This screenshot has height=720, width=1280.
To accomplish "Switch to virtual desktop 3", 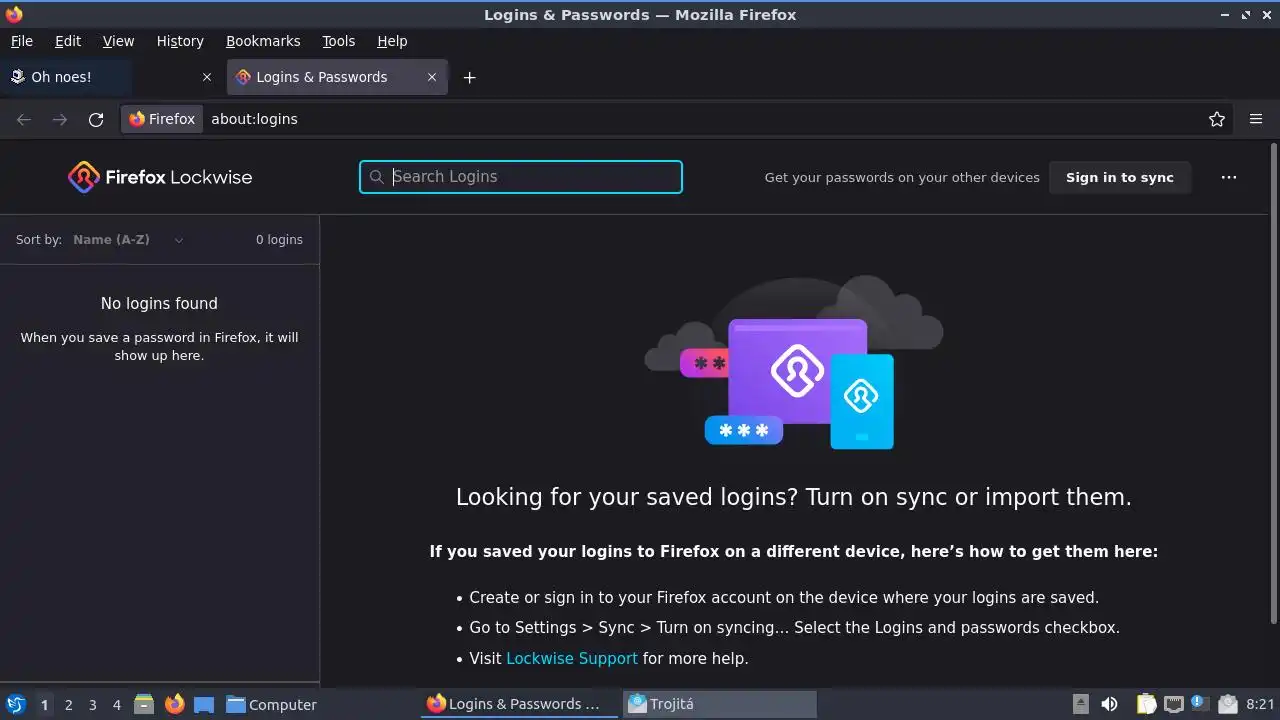I will tap(92, 705).
